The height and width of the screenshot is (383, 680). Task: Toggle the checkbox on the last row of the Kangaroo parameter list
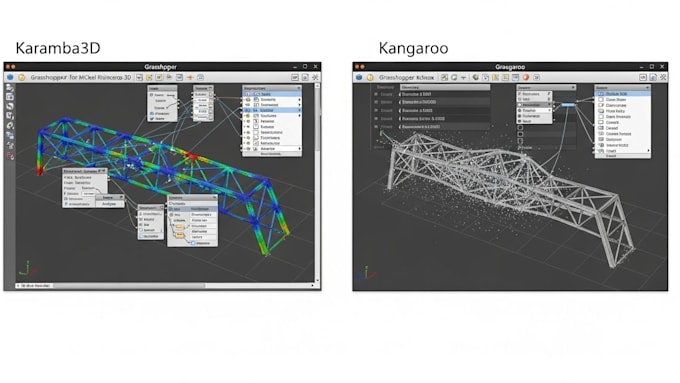(x=376, y=127)
